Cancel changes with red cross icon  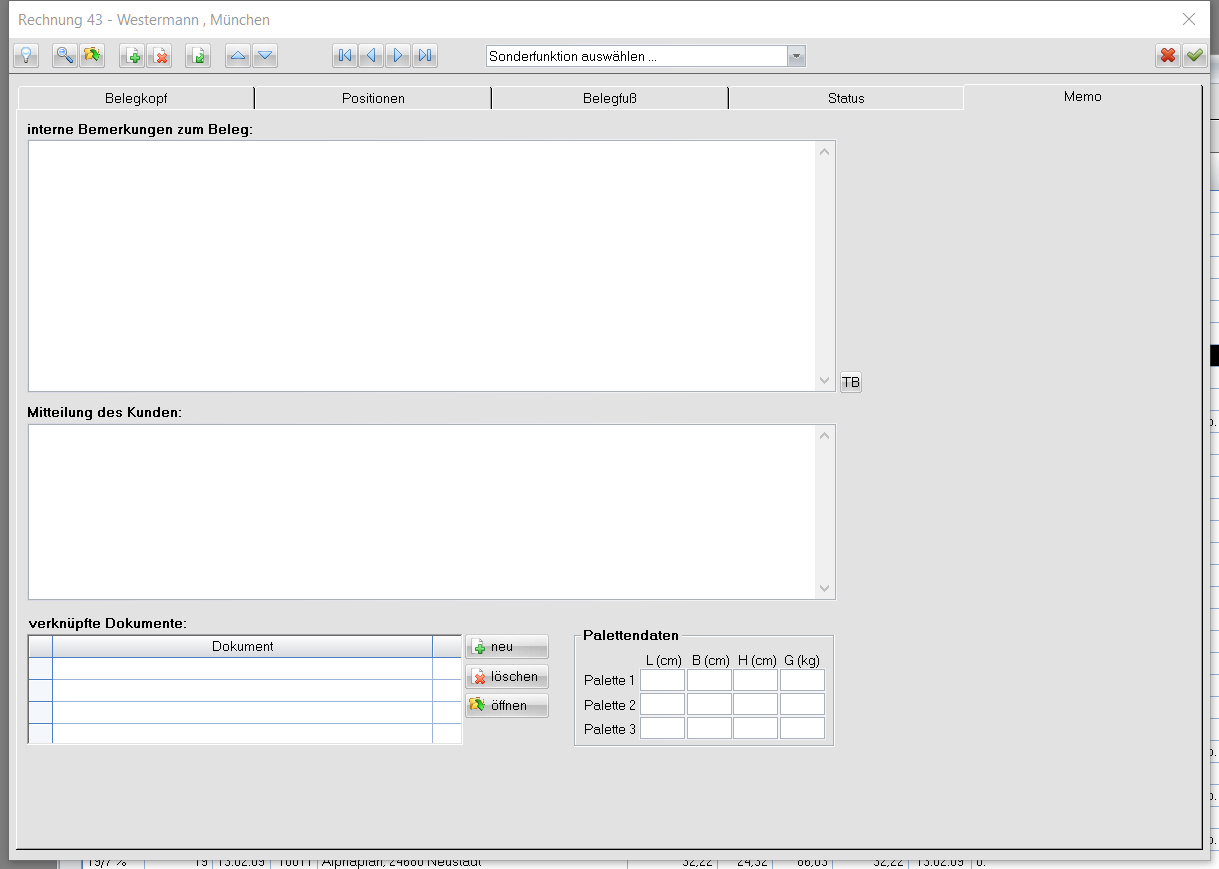tap(1167, 56)
